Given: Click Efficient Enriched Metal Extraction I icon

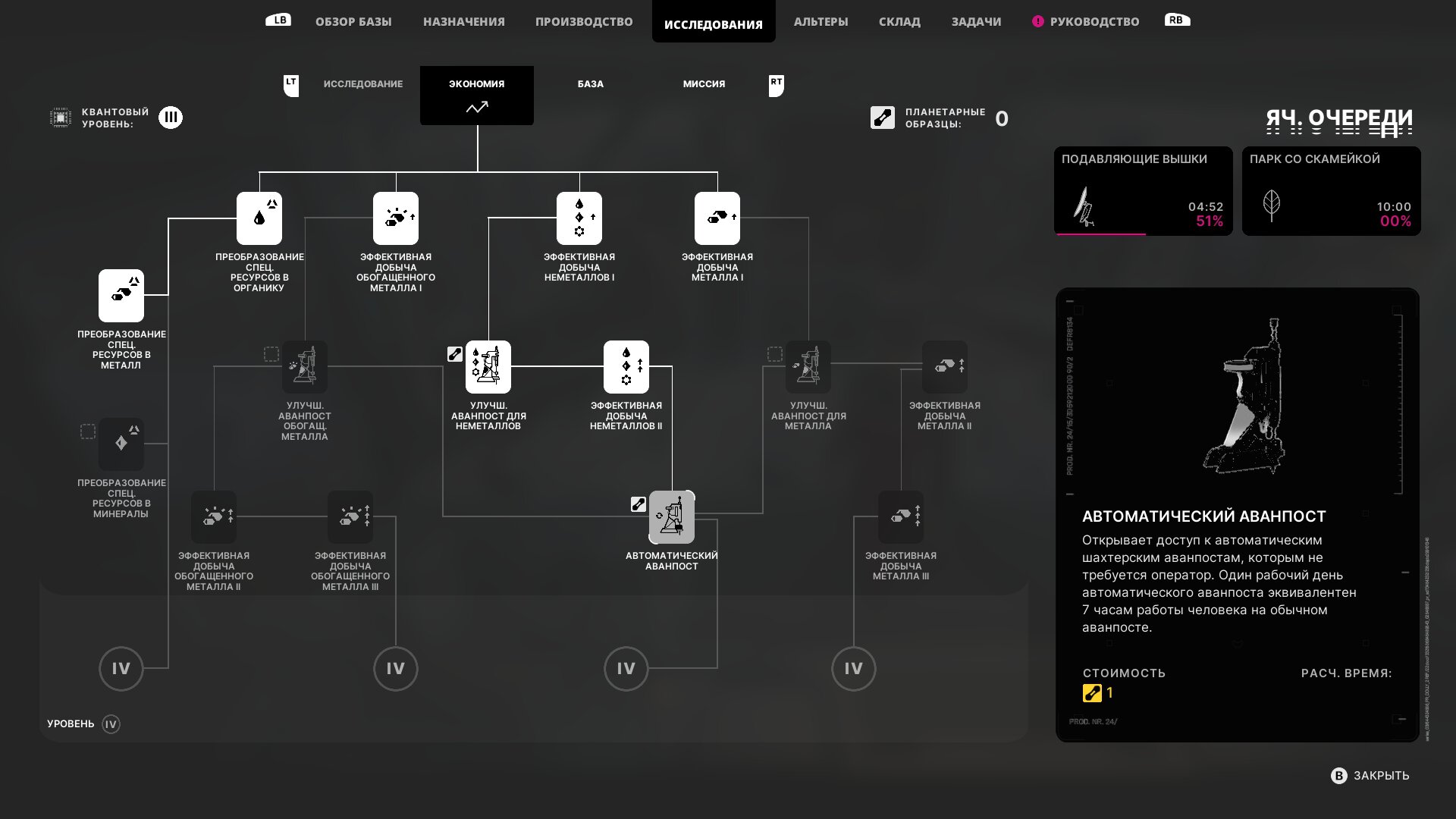Looking at the screenshot, I should tap(395, 218).
